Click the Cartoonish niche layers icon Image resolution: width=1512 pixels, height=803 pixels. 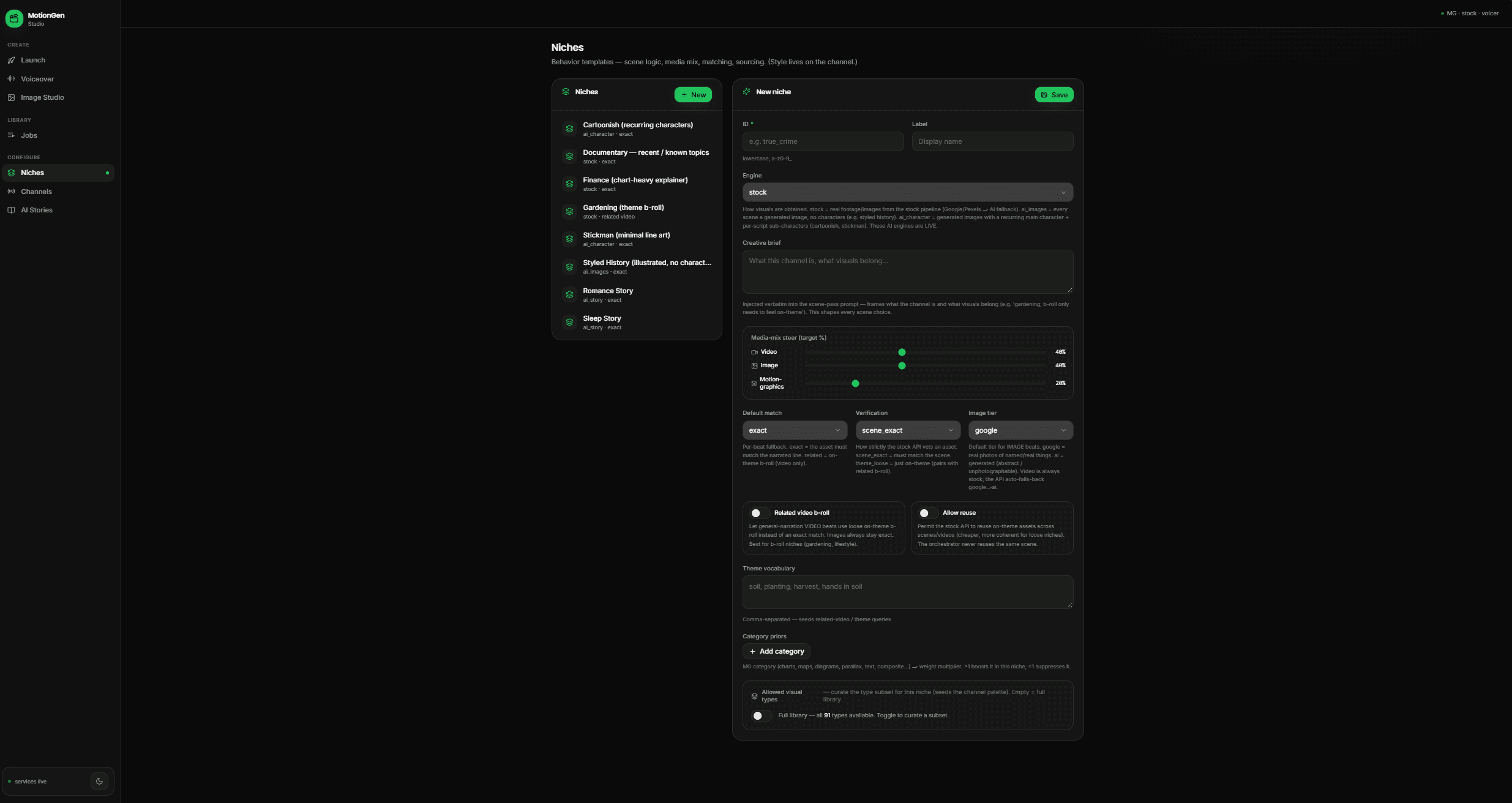[569, 129]
